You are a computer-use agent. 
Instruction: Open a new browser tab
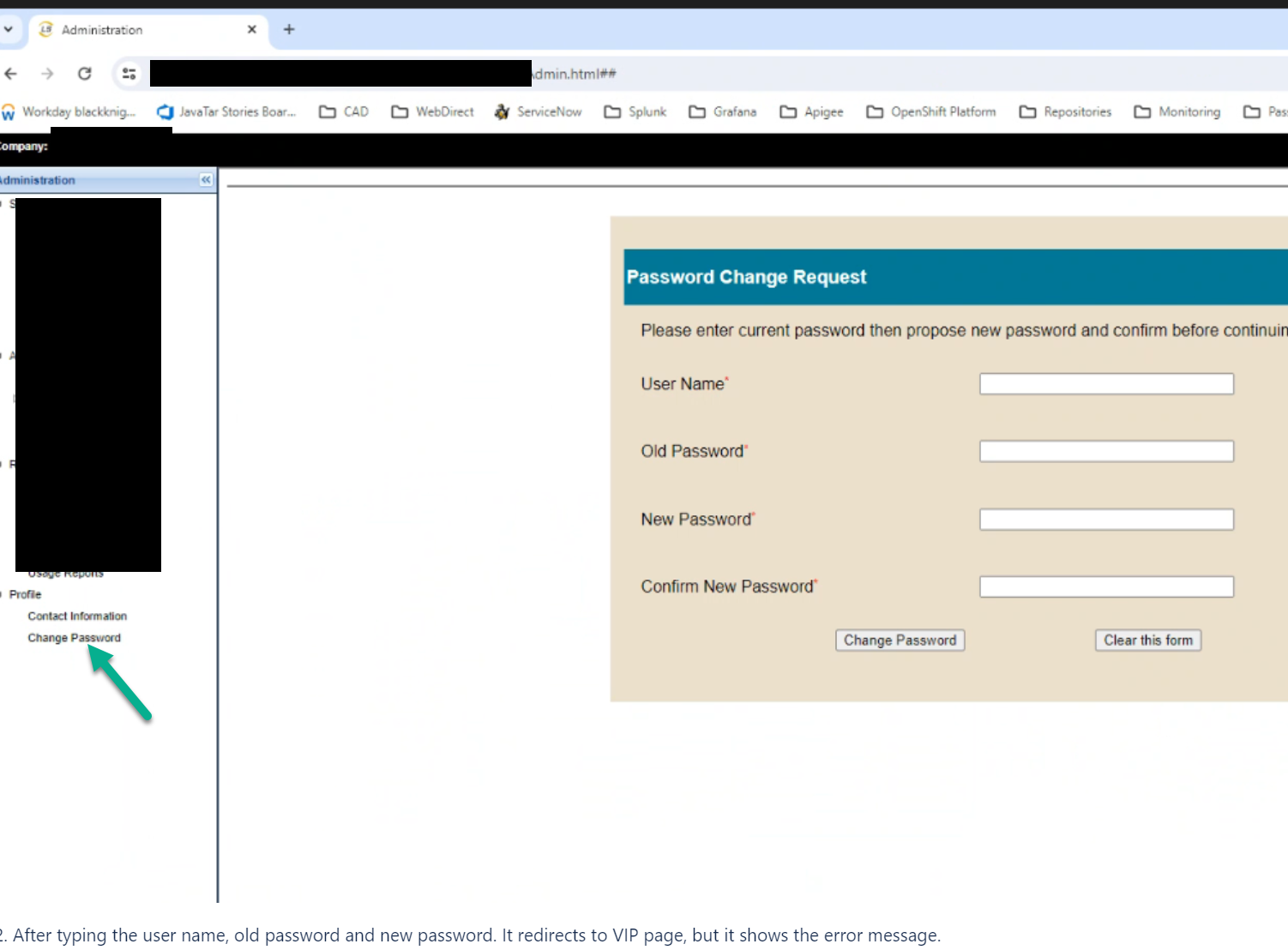click(x=289, y=29)
